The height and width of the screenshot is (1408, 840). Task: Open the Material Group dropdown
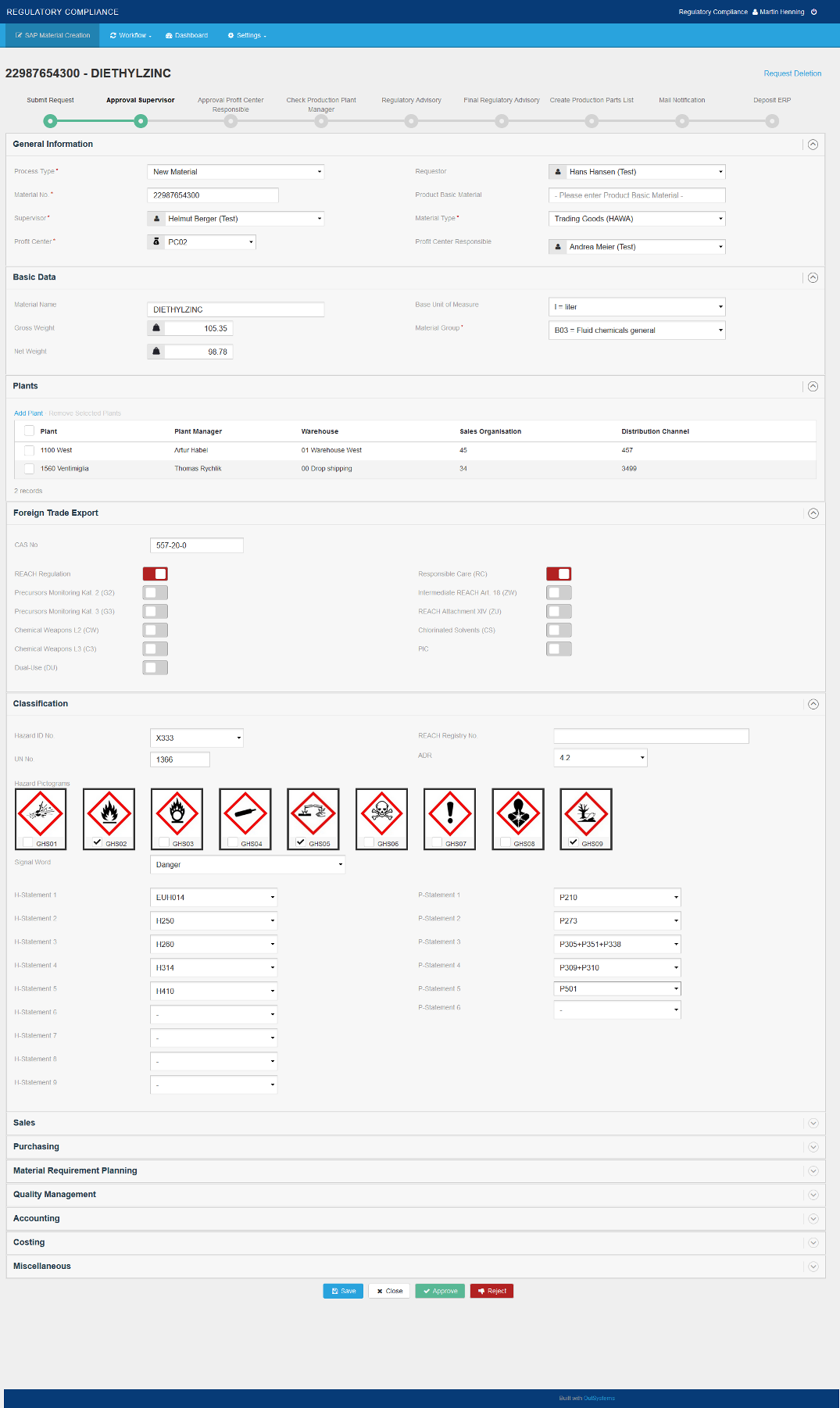[637, 331]
